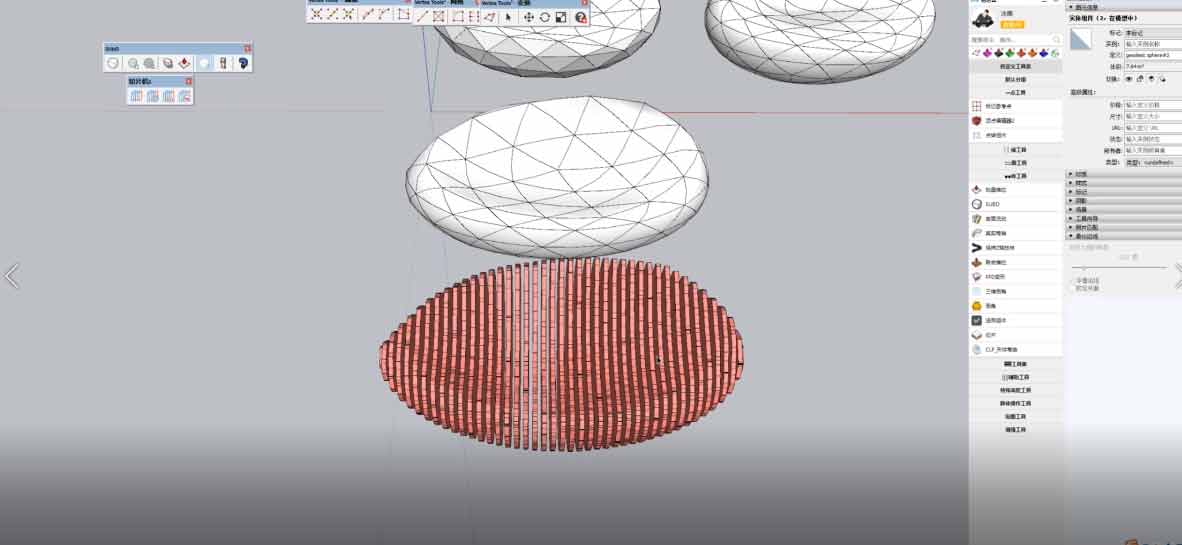Select the Vertex Tools rotate icon
The height and width of the screenshot is (545, 1182).
point(544,16)
